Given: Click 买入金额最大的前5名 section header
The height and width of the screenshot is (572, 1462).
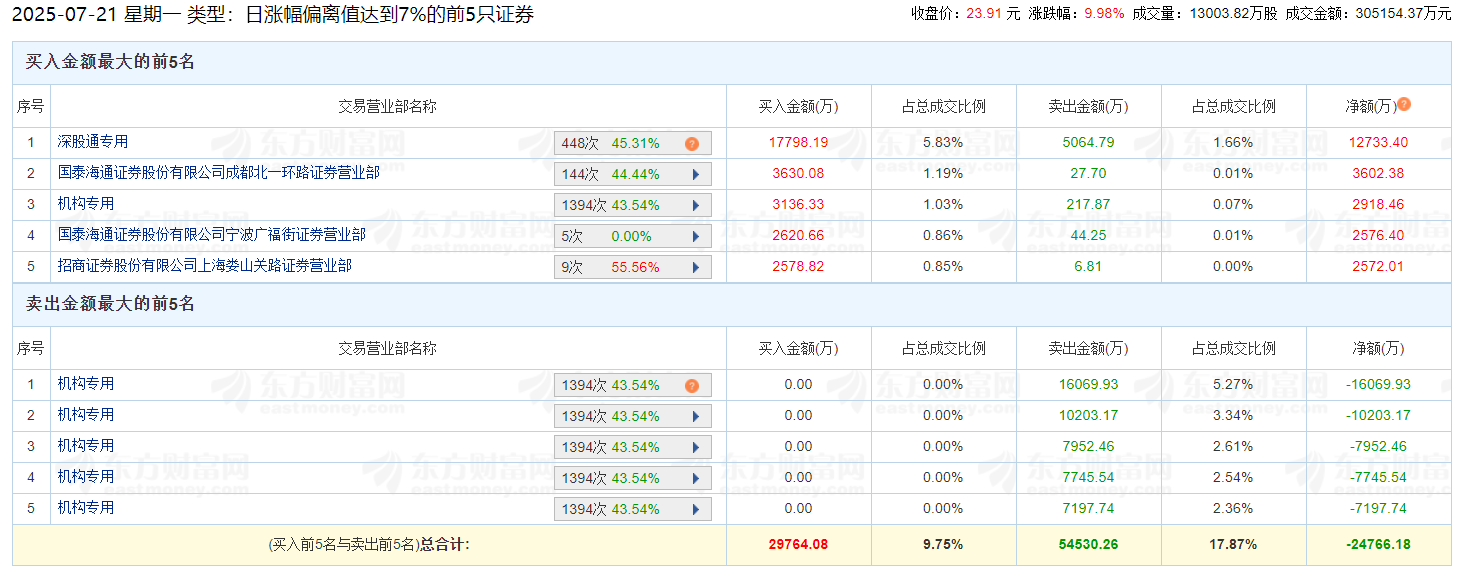Looking at the screenshot, I should pos(110,62).
